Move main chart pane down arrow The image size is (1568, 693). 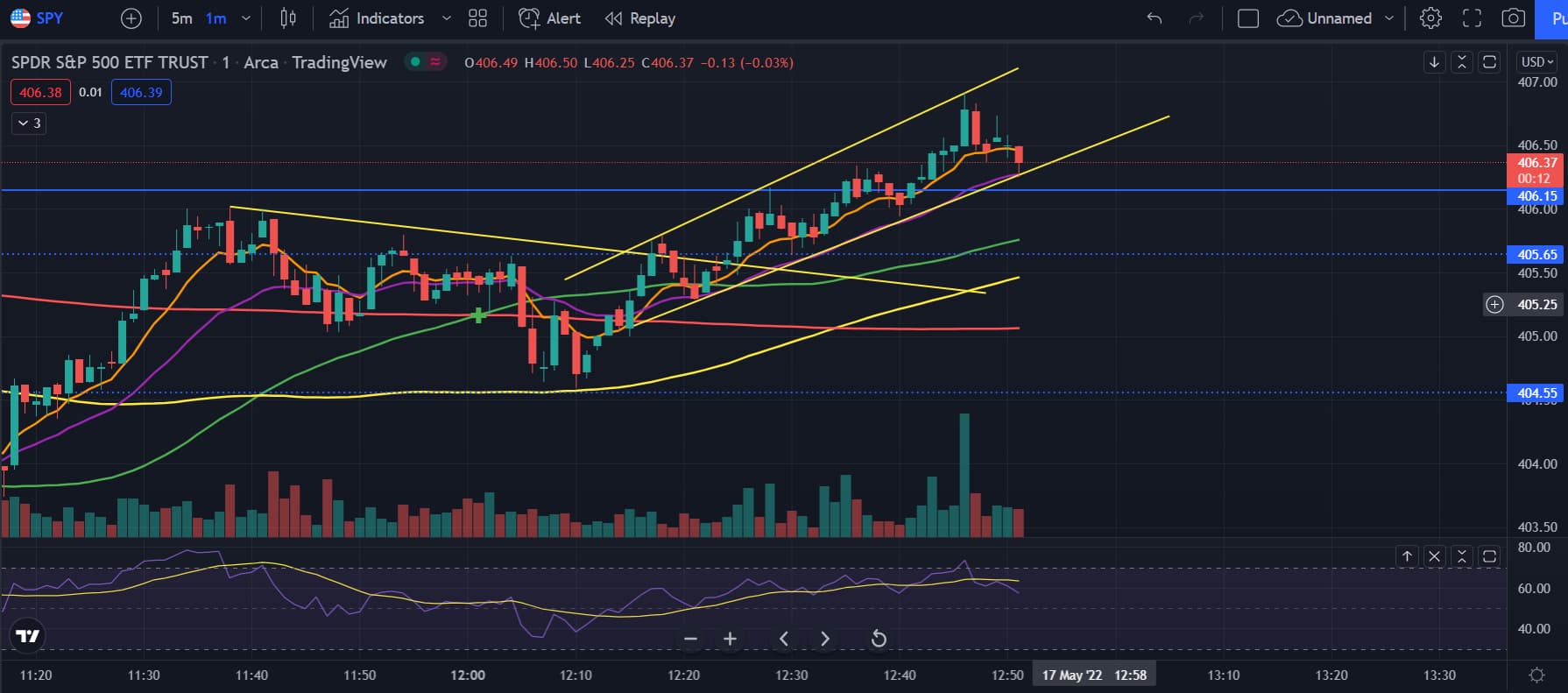[1434, 62]
